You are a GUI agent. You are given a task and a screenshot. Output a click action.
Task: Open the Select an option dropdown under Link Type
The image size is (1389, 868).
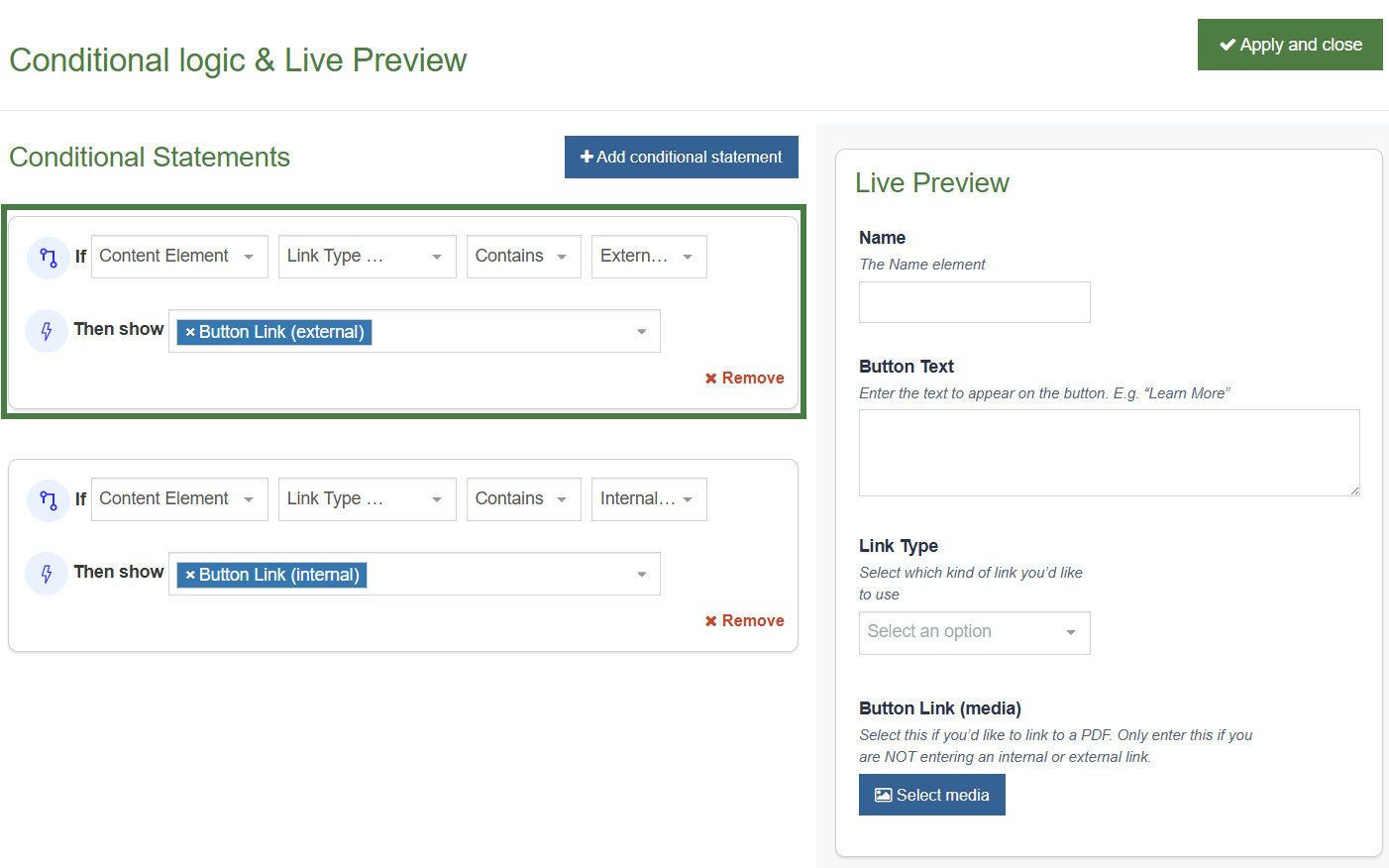[974, 632]
